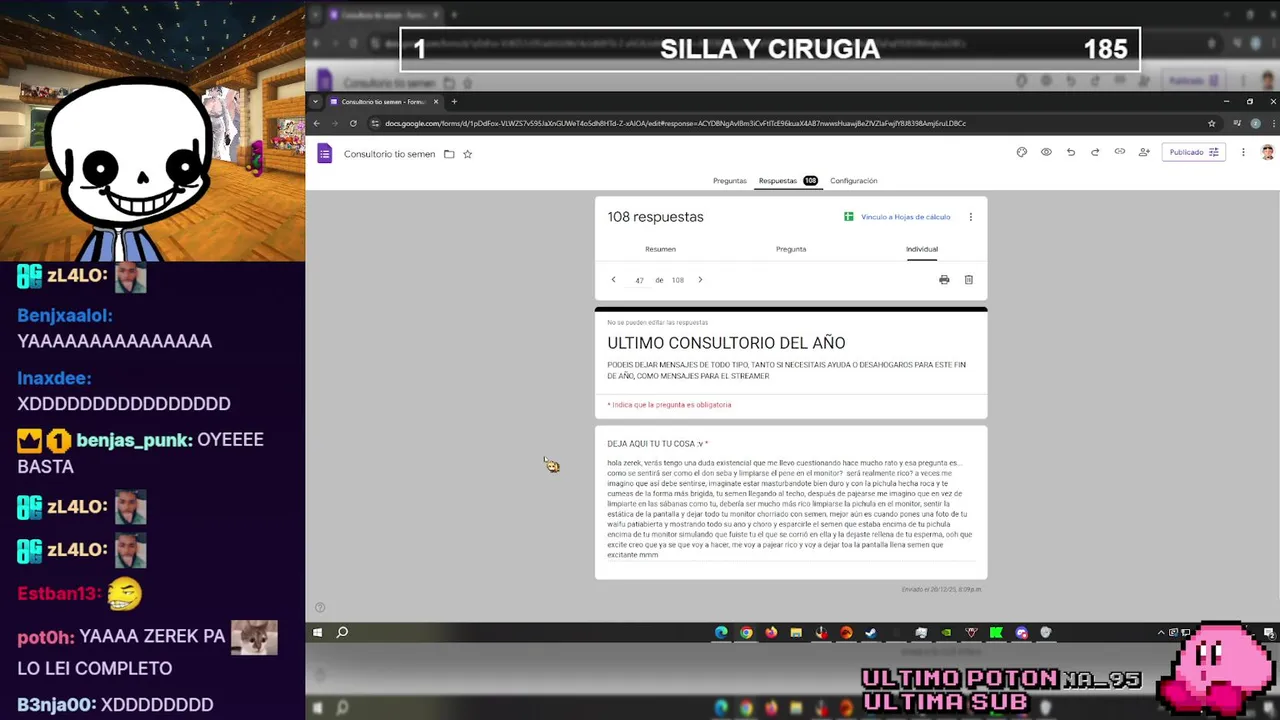Reload the page in Chrome

click(353, 123)
